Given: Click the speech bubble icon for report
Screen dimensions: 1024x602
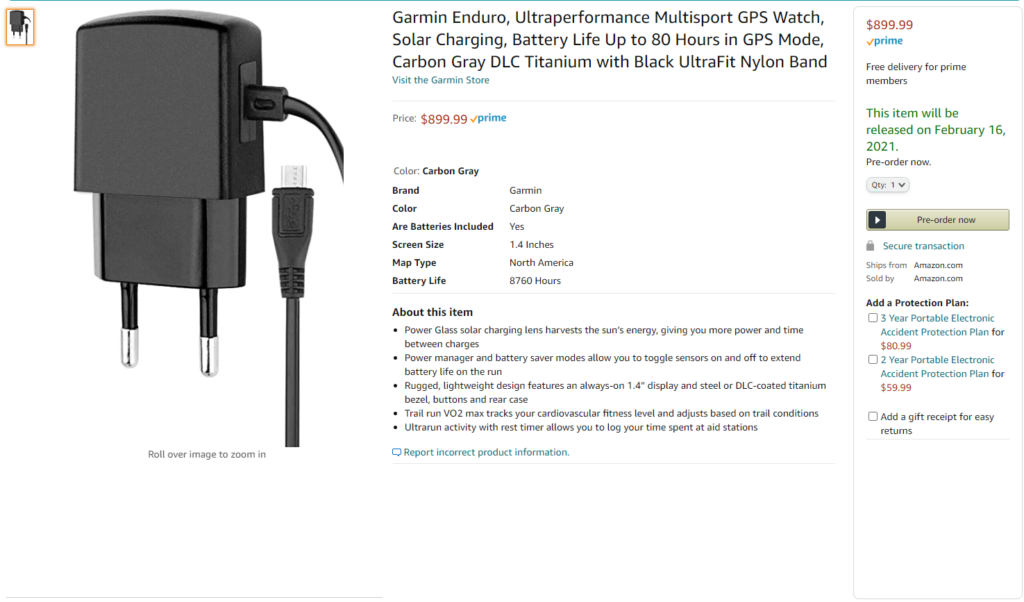Looking at the screenshot, I should click(396, 452).
